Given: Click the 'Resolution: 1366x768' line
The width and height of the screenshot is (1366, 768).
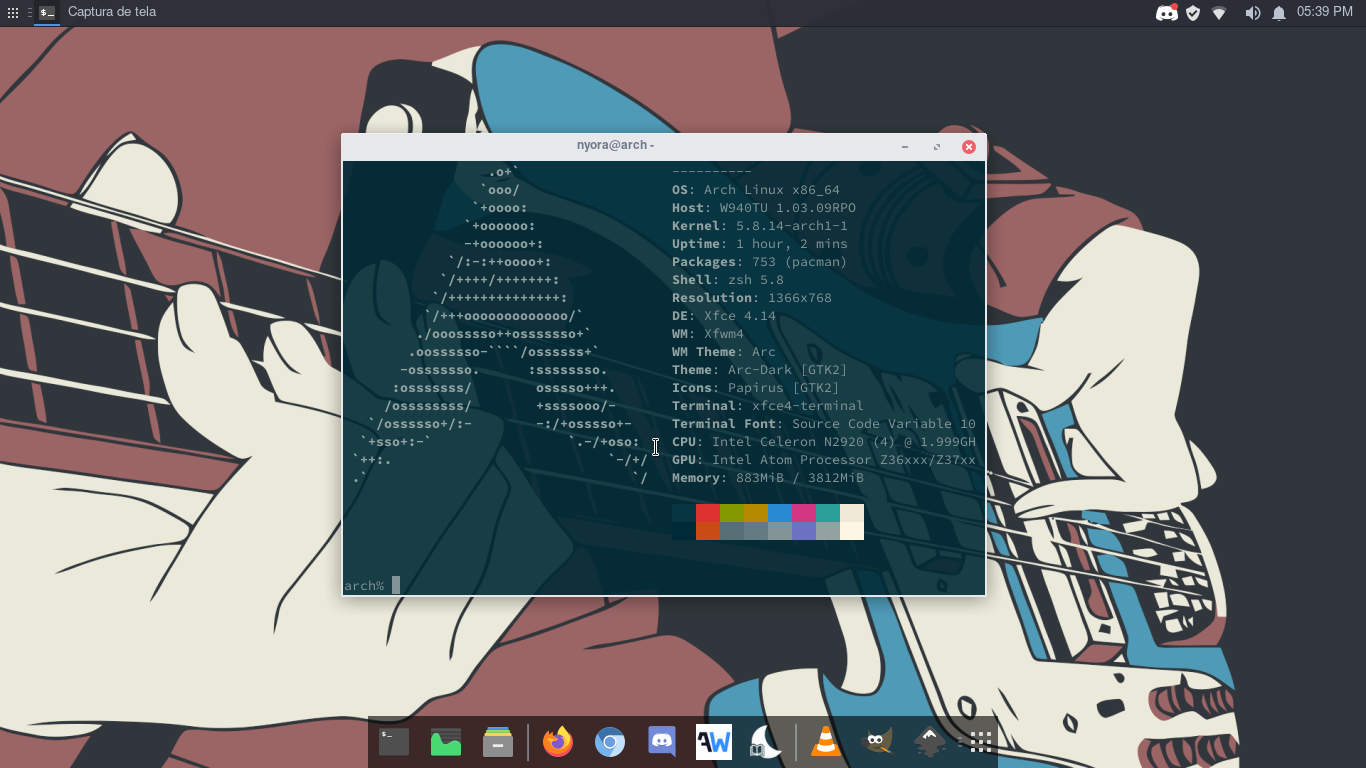Looking at the screenshot, I should click(x=752, y=298).
